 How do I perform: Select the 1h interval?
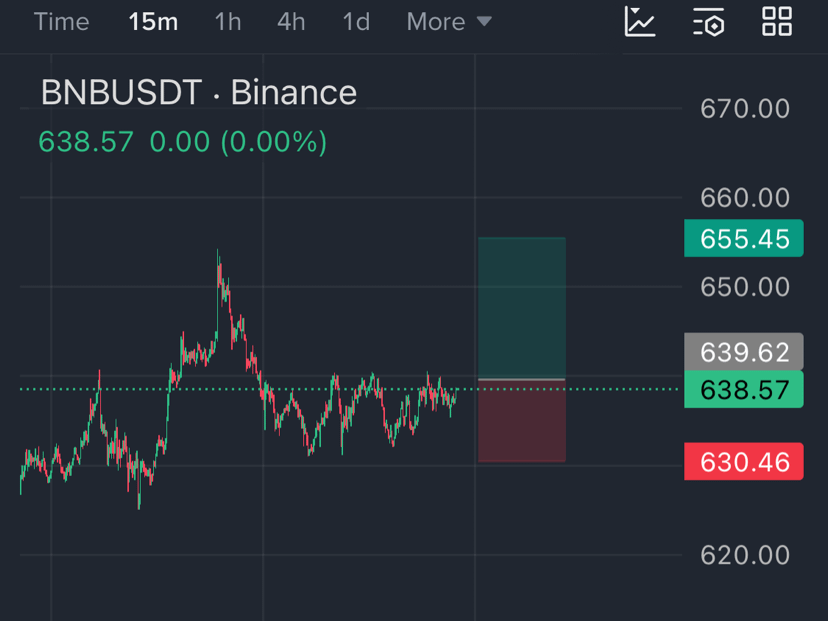tap(228, 22)
